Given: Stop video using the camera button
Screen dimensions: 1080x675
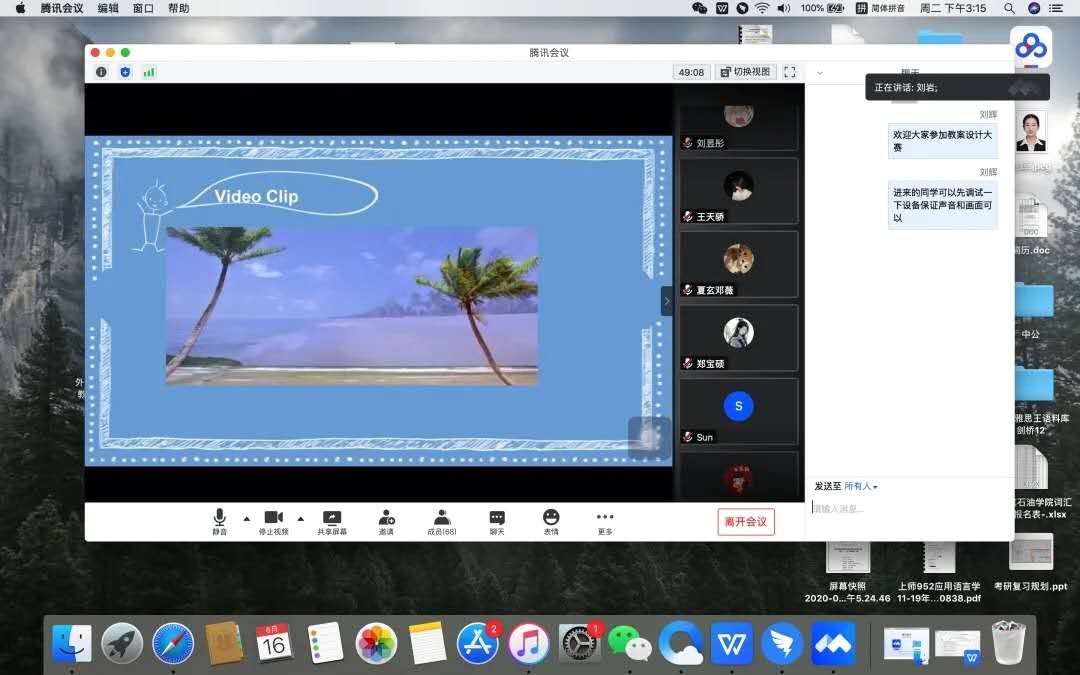Looking at the screenshot, I should (x=273, y=521).
